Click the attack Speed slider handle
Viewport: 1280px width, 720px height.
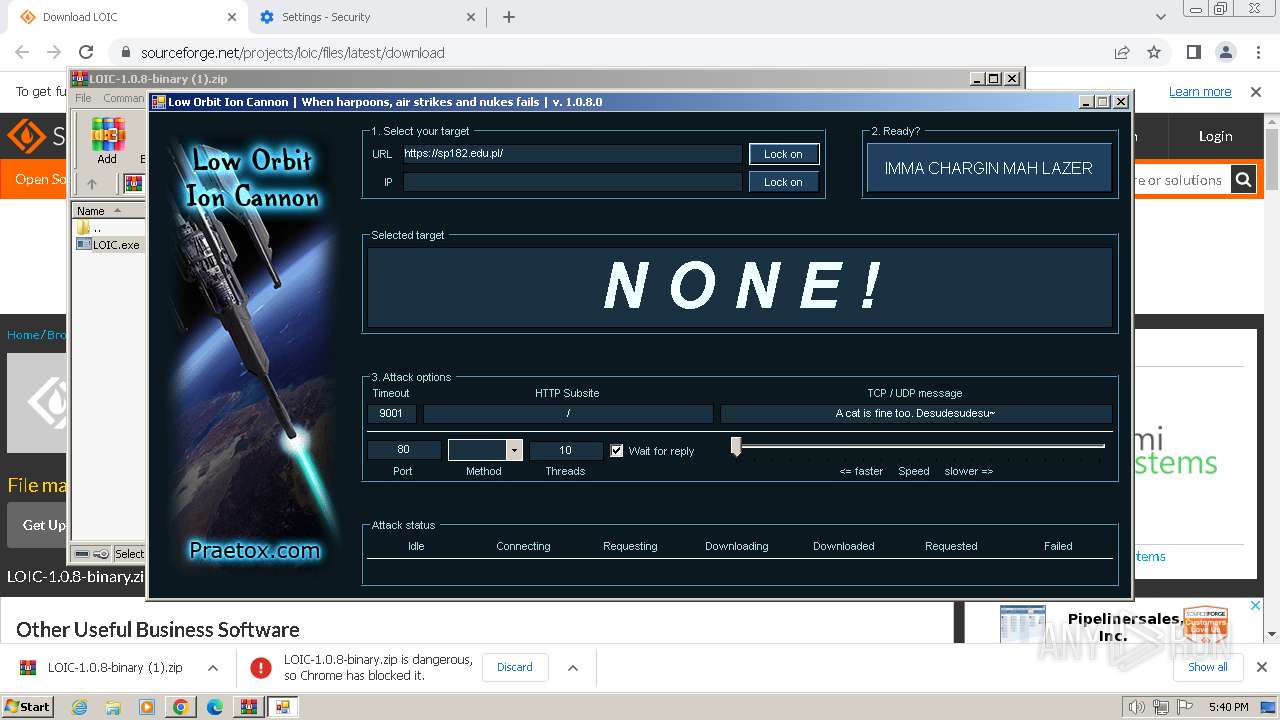(736, 447)
